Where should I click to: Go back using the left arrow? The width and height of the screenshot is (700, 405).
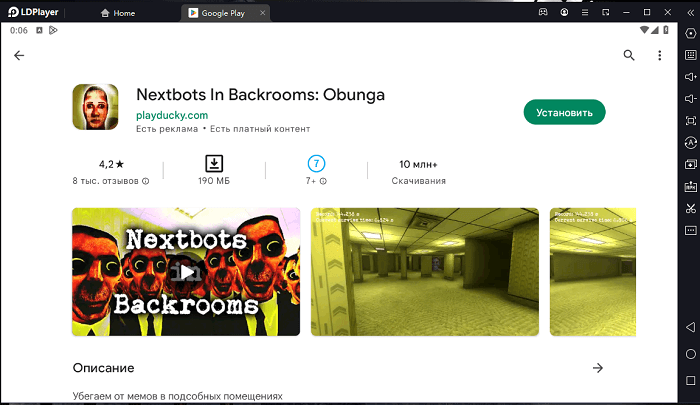[19, 55]
